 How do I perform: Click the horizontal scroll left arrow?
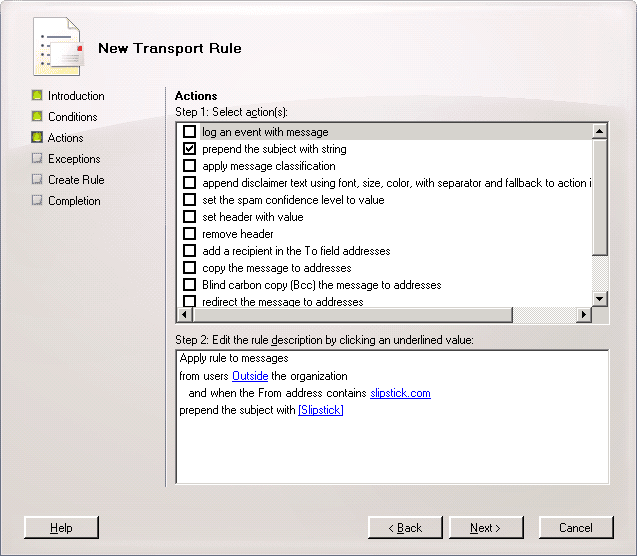185,315
